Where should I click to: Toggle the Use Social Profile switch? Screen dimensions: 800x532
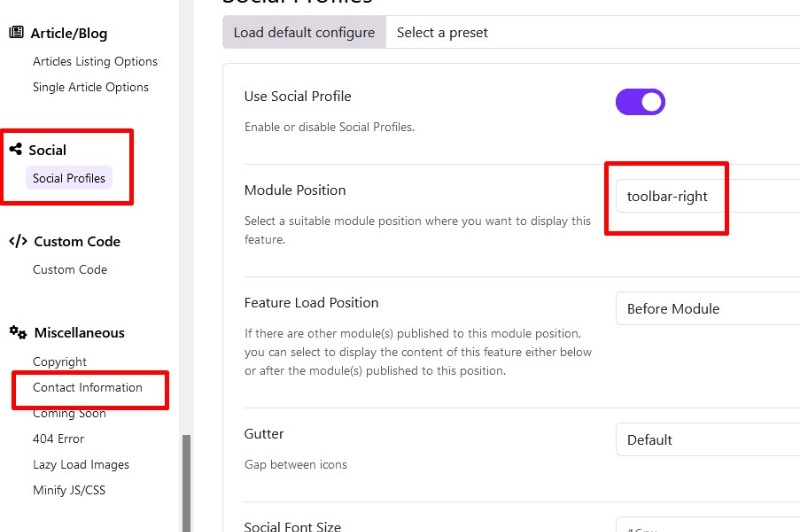pyautogui.click(x=640, y=101)
